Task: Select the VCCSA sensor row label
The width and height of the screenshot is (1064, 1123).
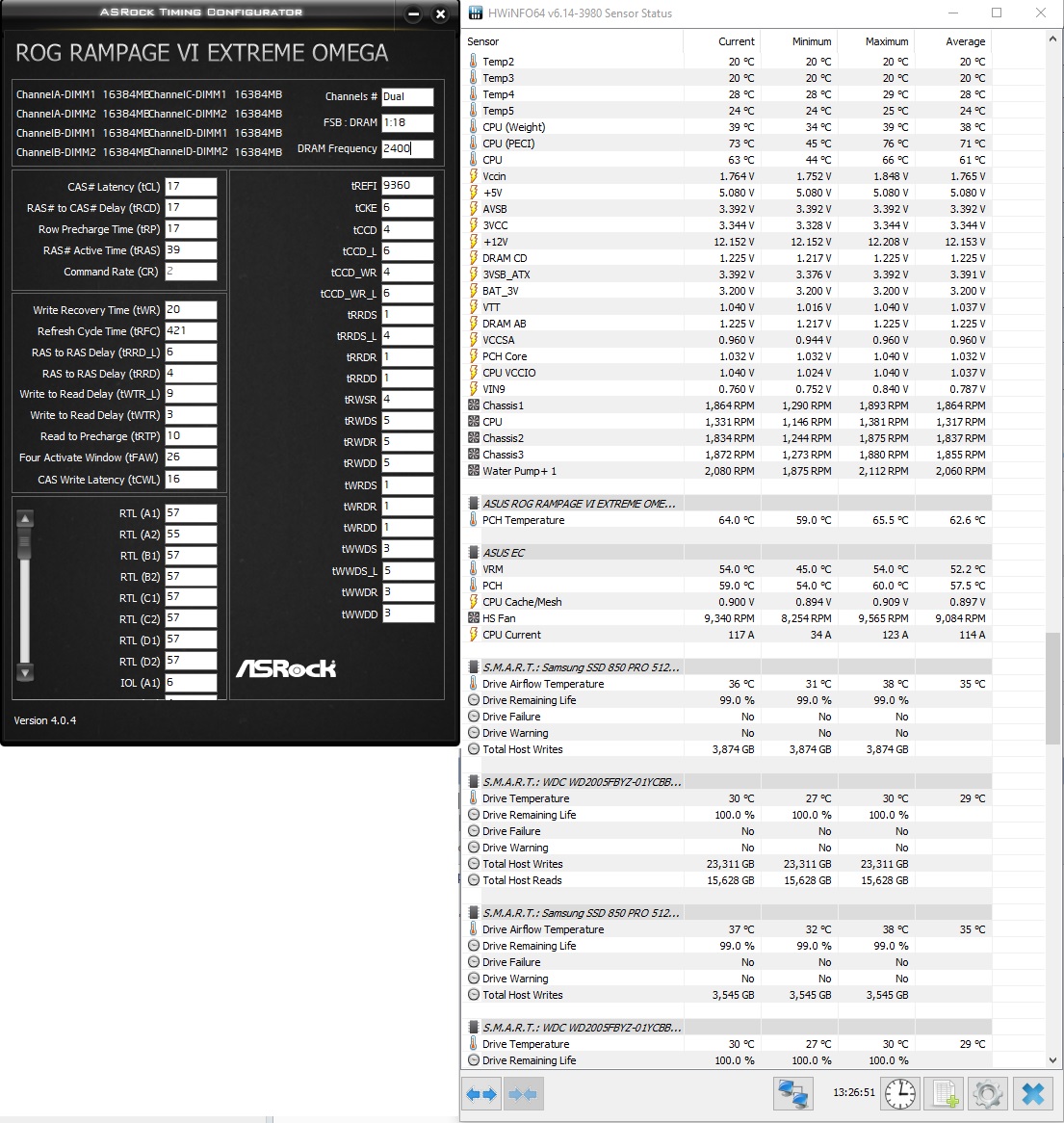Action: click(x=499, y=340)
